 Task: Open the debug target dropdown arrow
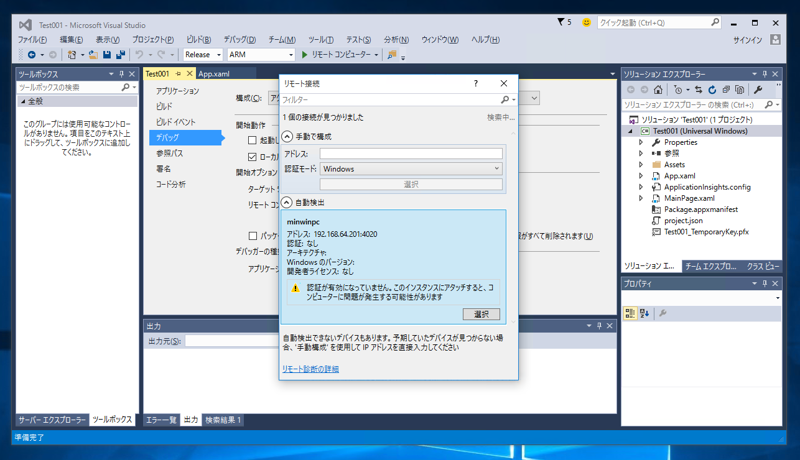(x=377, y=55)
